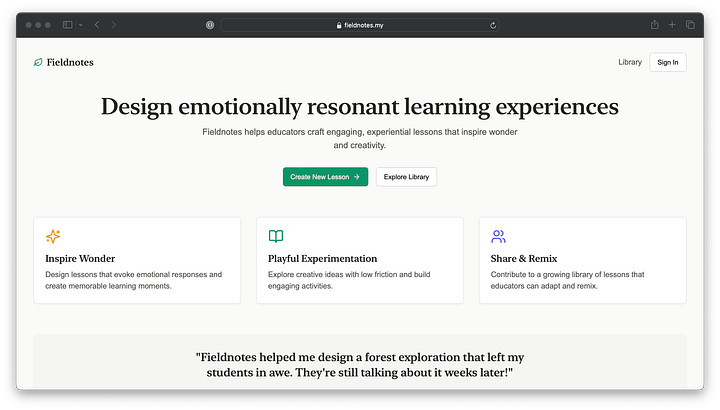Image resolution: width=720 pixels, height=410 pixels.
Task: Click the green open book icon
Action: (276, 236)
